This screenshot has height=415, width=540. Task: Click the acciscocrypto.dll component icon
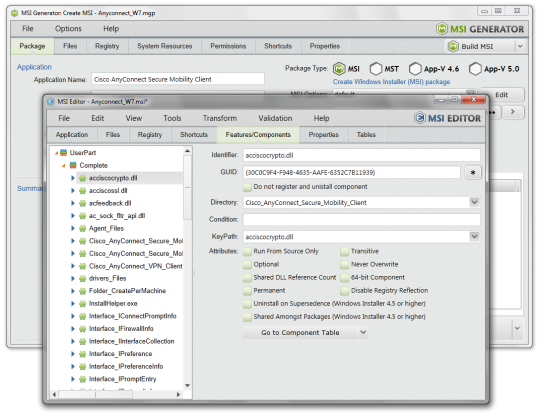pos(82,178)
